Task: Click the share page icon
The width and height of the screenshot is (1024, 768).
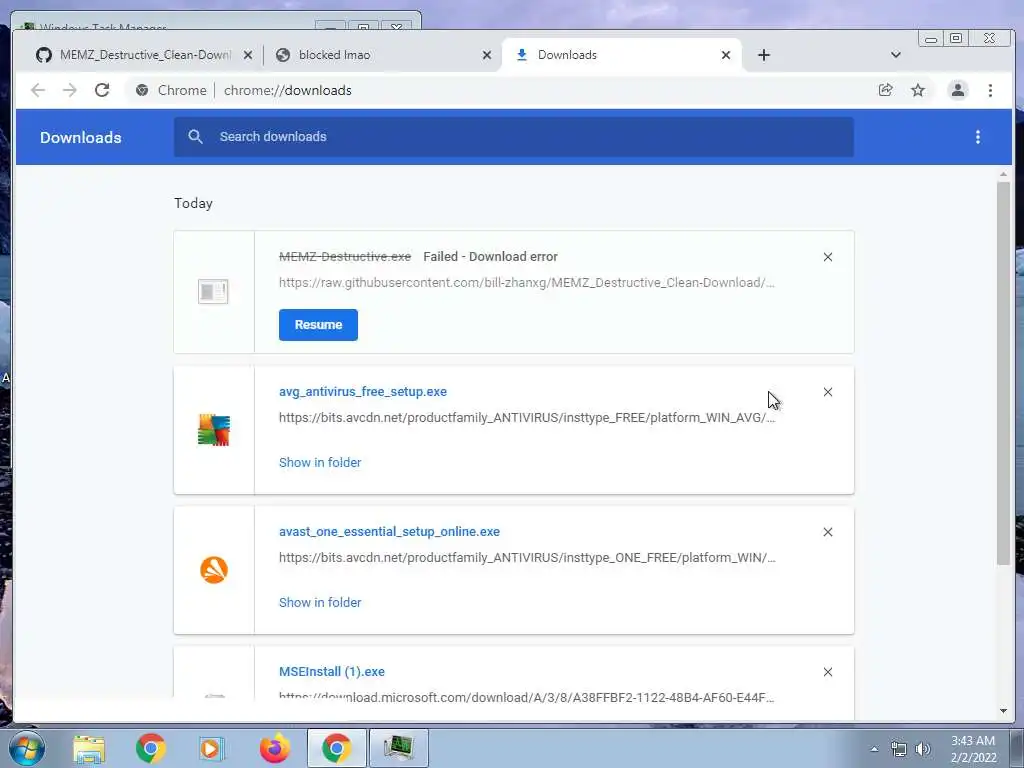Action: [885, 90]
